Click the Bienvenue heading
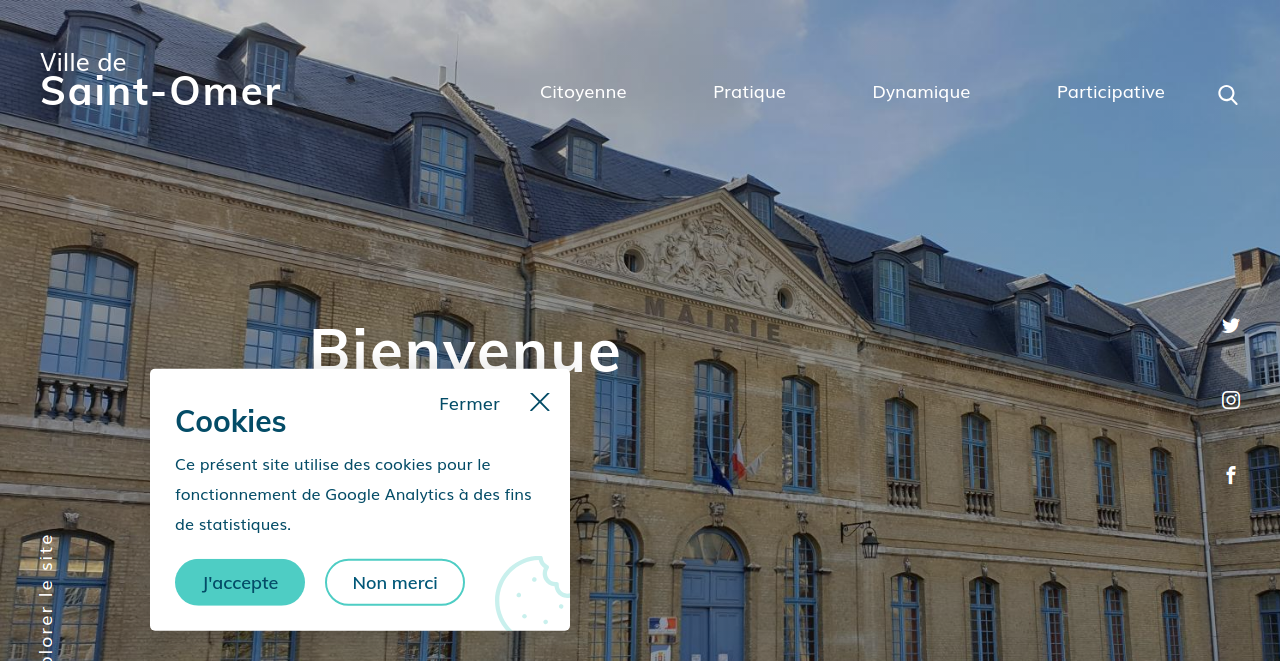 [x=466, y=348]
